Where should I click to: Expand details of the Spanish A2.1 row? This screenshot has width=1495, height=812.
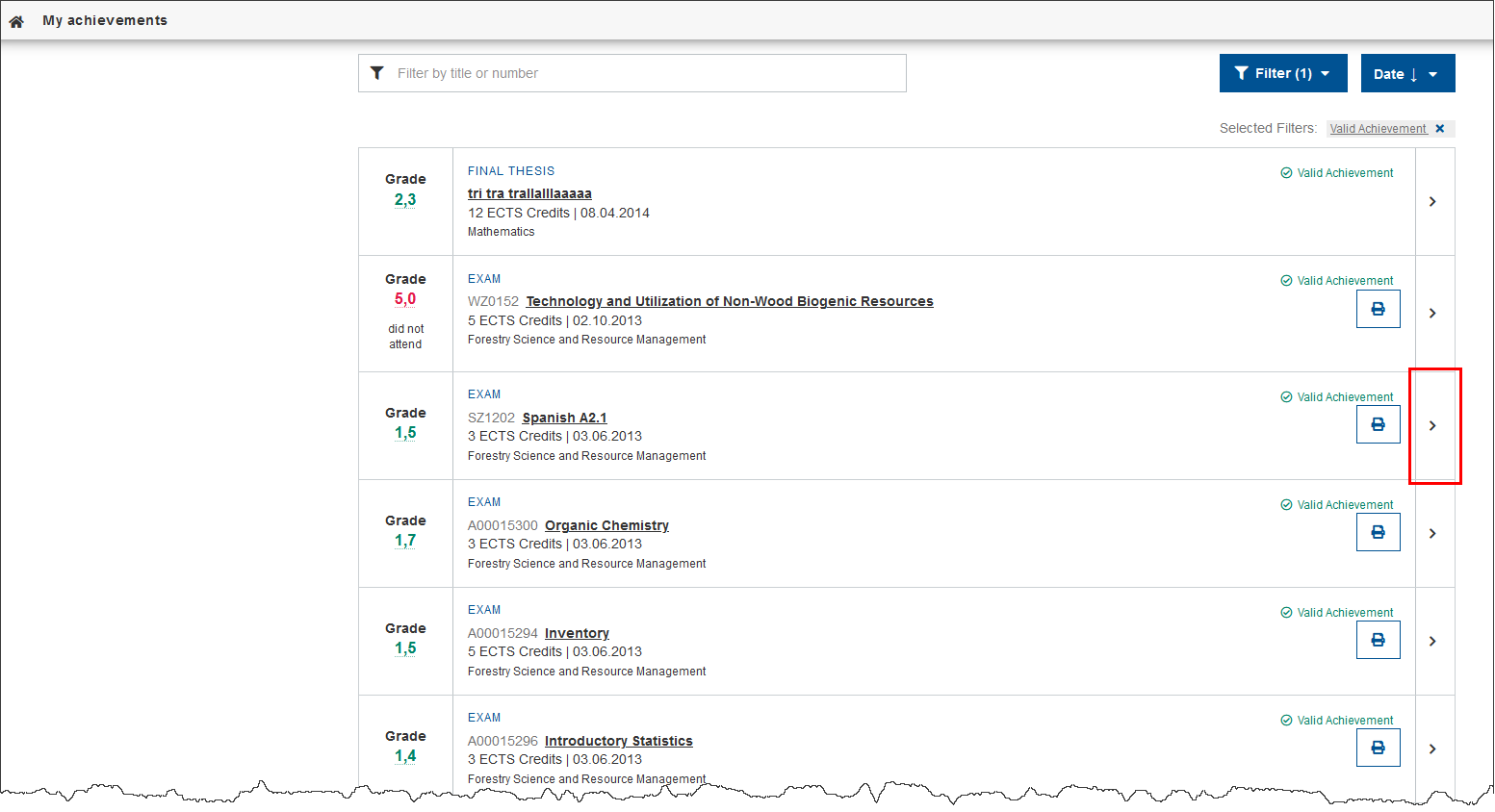(x=1432, y=425)
